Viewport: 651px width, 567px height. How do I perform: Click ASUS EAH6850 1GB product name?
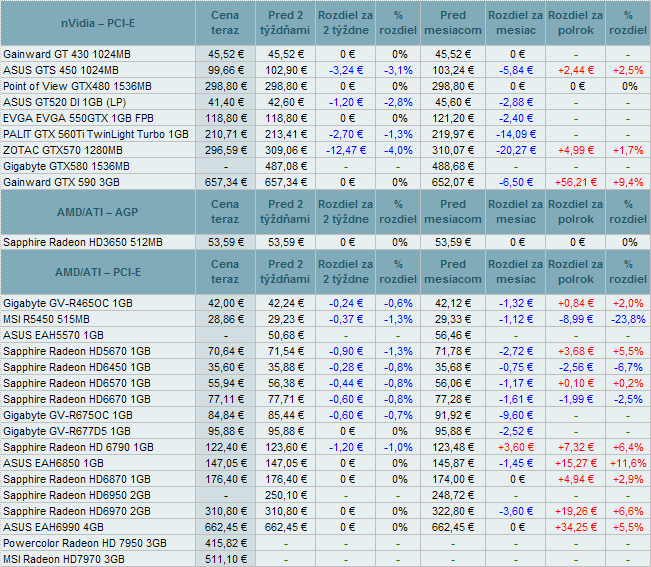(x=54, y=463)
